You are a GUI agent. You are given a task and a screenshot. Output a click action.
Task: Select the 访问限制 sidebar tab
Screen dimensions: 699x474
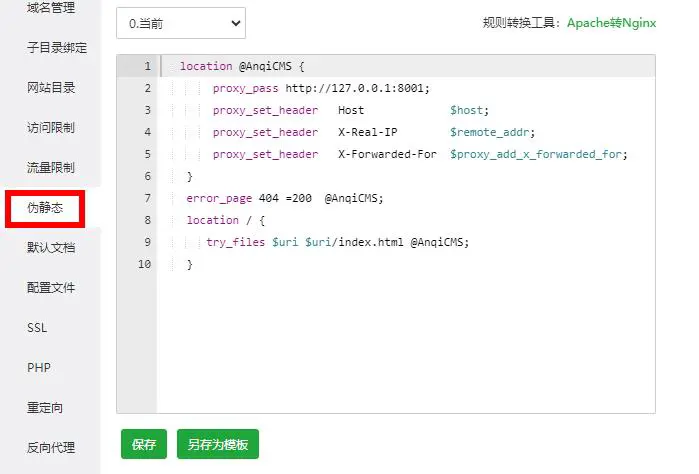[x=50, y=128]
